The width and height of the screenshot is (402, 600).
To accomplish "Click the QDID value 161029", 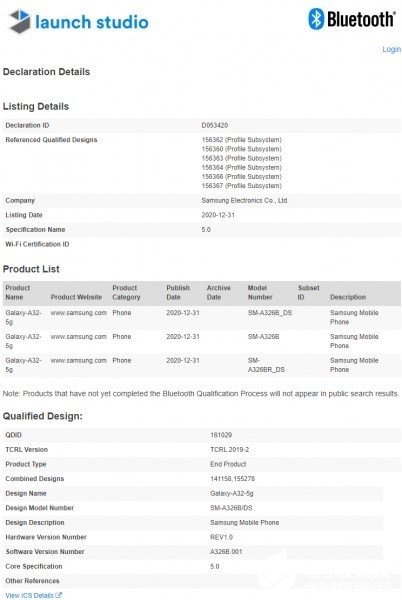I will (x=221, y=435).
